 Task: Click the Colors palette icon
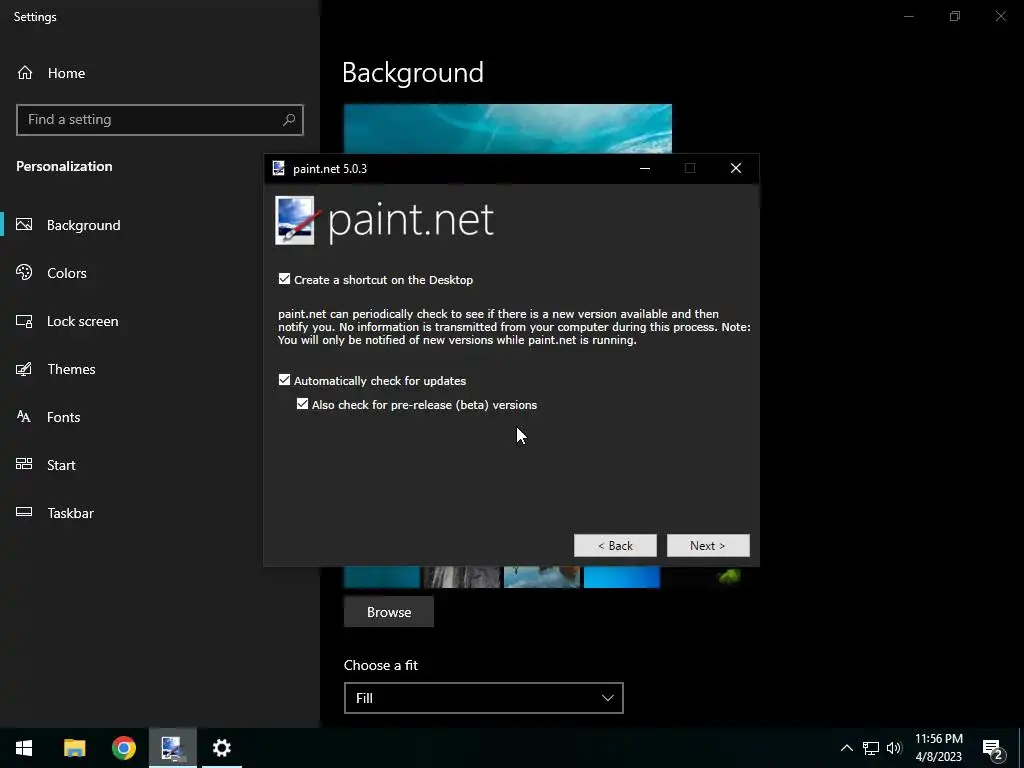point(24,272)
